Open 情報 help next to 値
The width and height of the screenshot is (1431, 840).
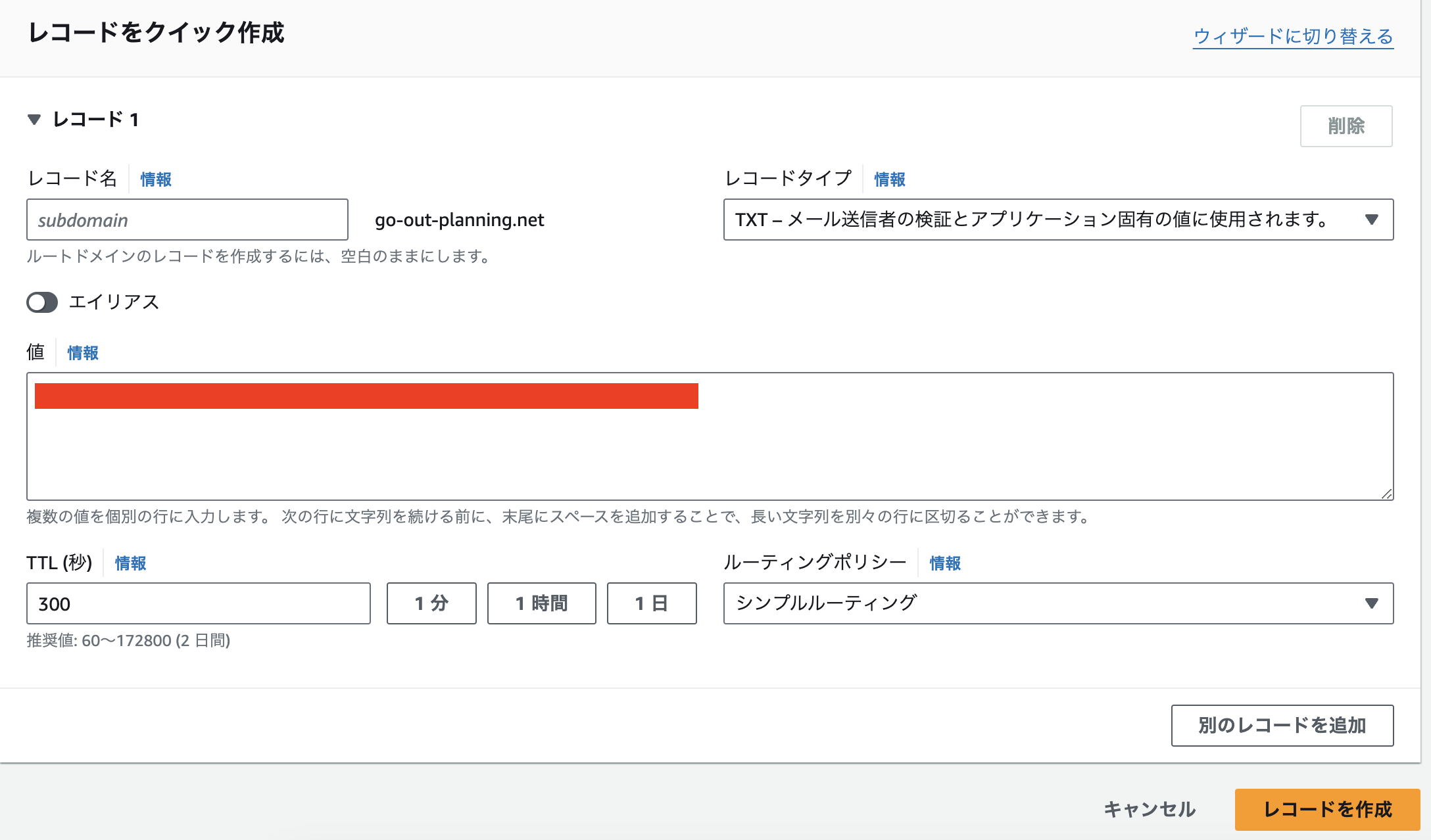tap(82, 353)
